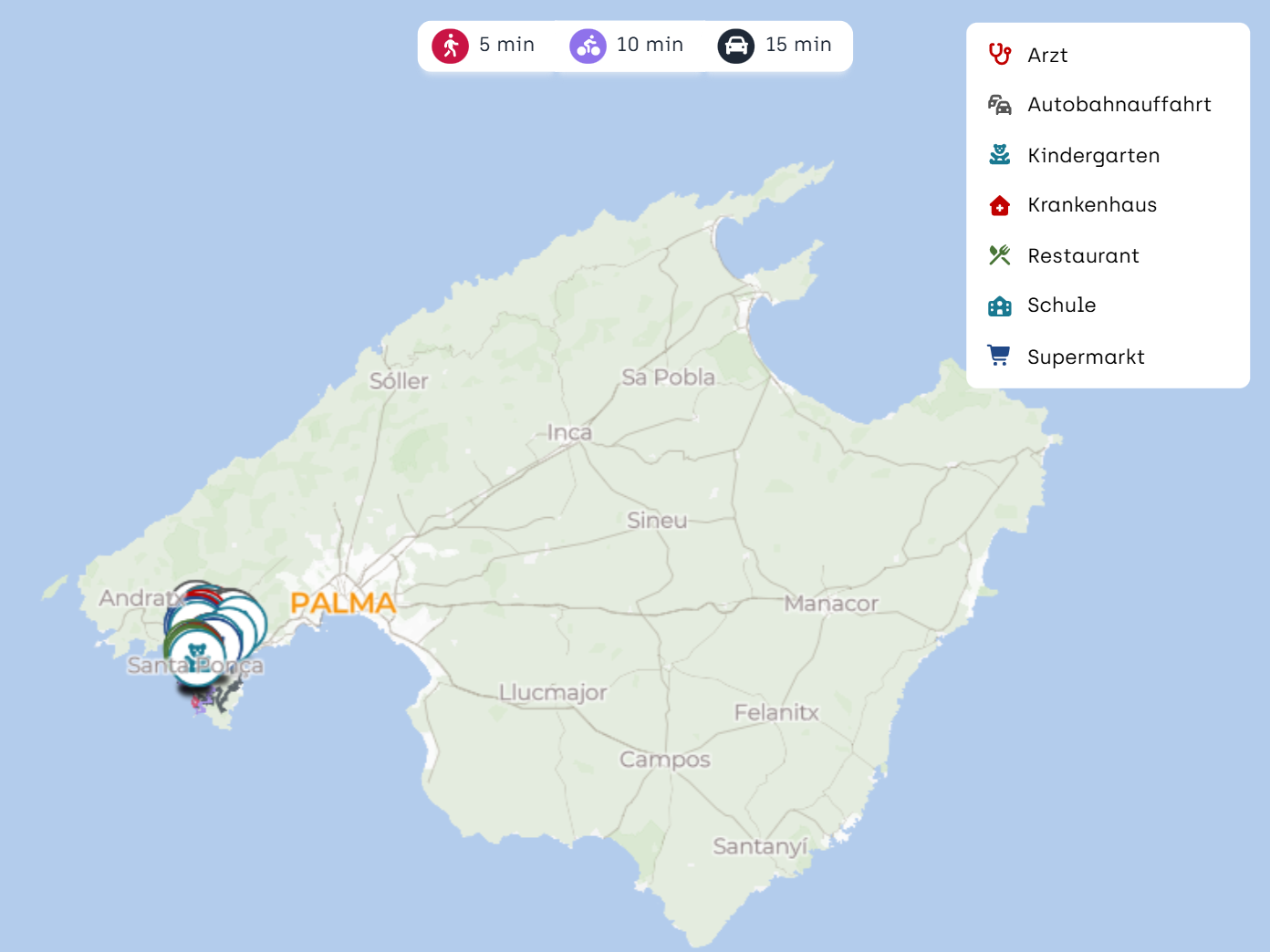
Task: Click the dark car 15 min icon
Action: coord(735,46)
